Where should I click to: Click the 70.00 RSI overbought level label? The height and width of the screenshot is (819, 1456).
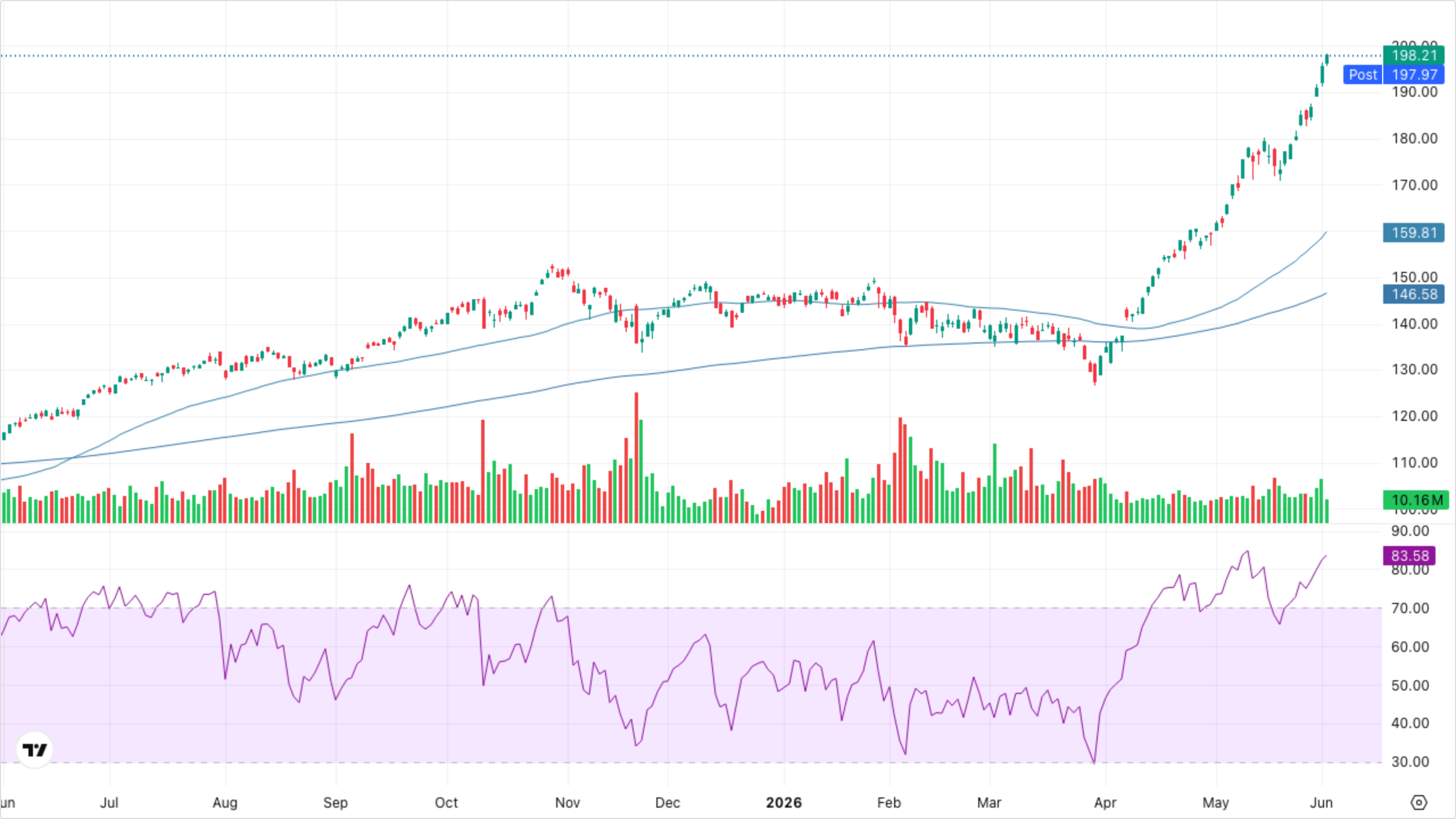click(1410, 609)
